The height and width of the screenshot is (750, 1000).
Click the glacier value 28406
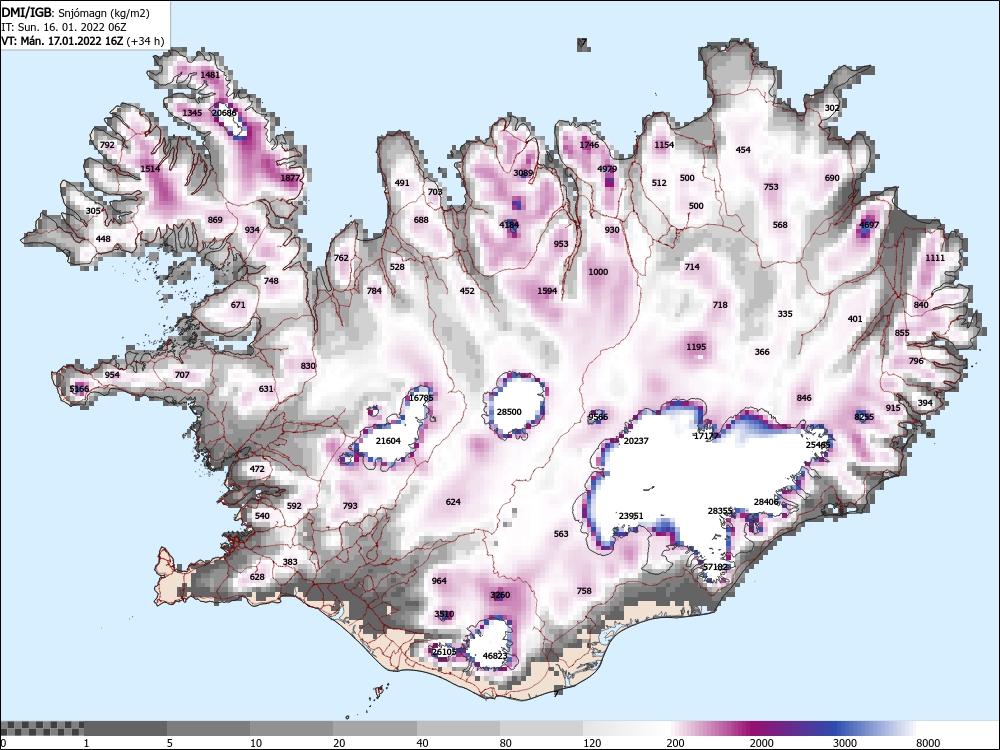766,502
